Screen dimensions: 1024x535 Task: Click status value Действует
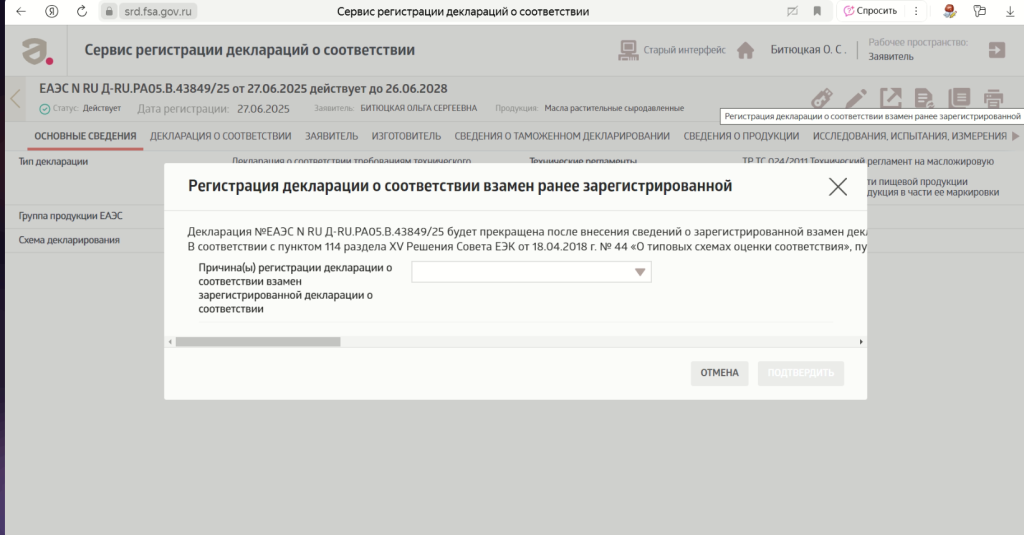[102, 108]
